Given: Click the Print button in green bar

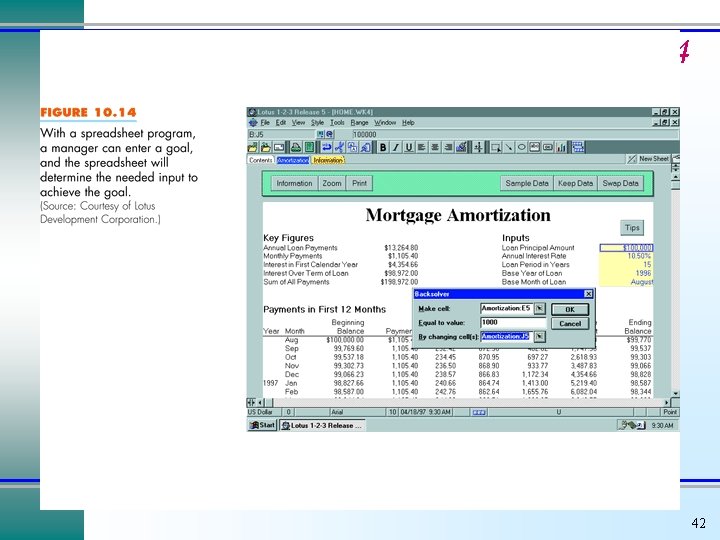Looking at the screenshot, I should pyautogui.click(x=359, y=183).
